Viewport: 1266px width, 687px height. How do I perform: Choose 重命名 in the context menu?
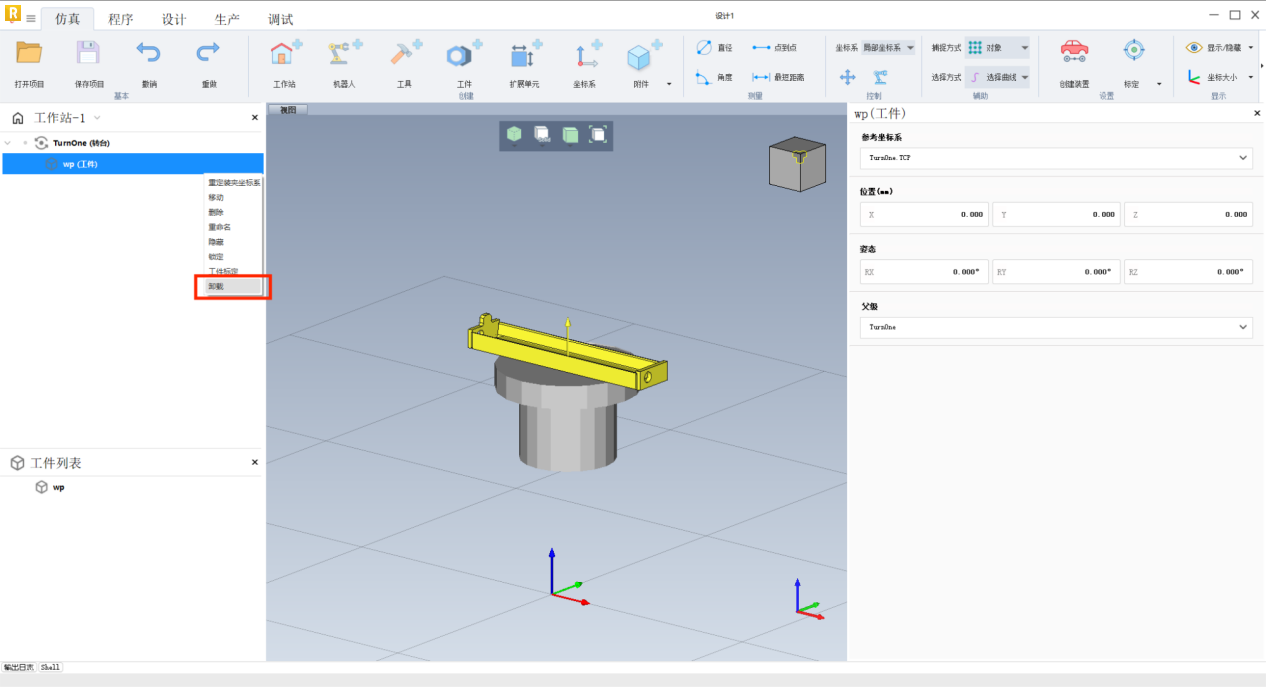click(220, 227)
